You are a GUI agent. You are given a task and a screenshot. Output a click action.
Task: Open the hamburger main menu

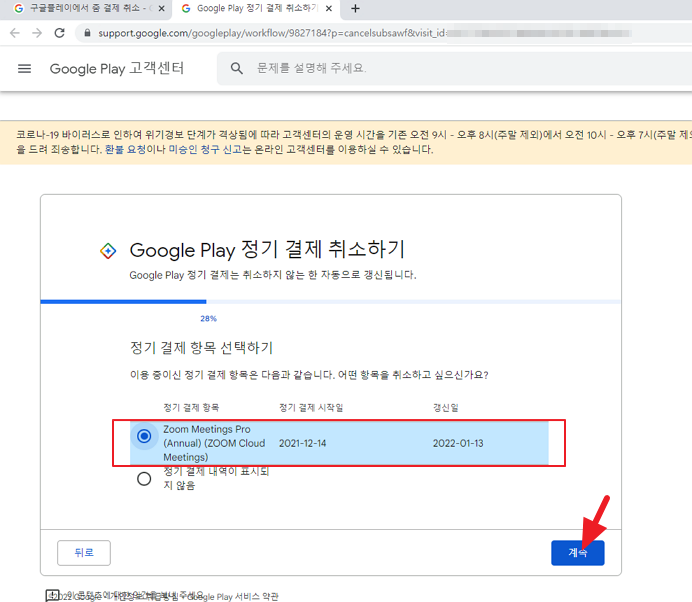(24, 68)
